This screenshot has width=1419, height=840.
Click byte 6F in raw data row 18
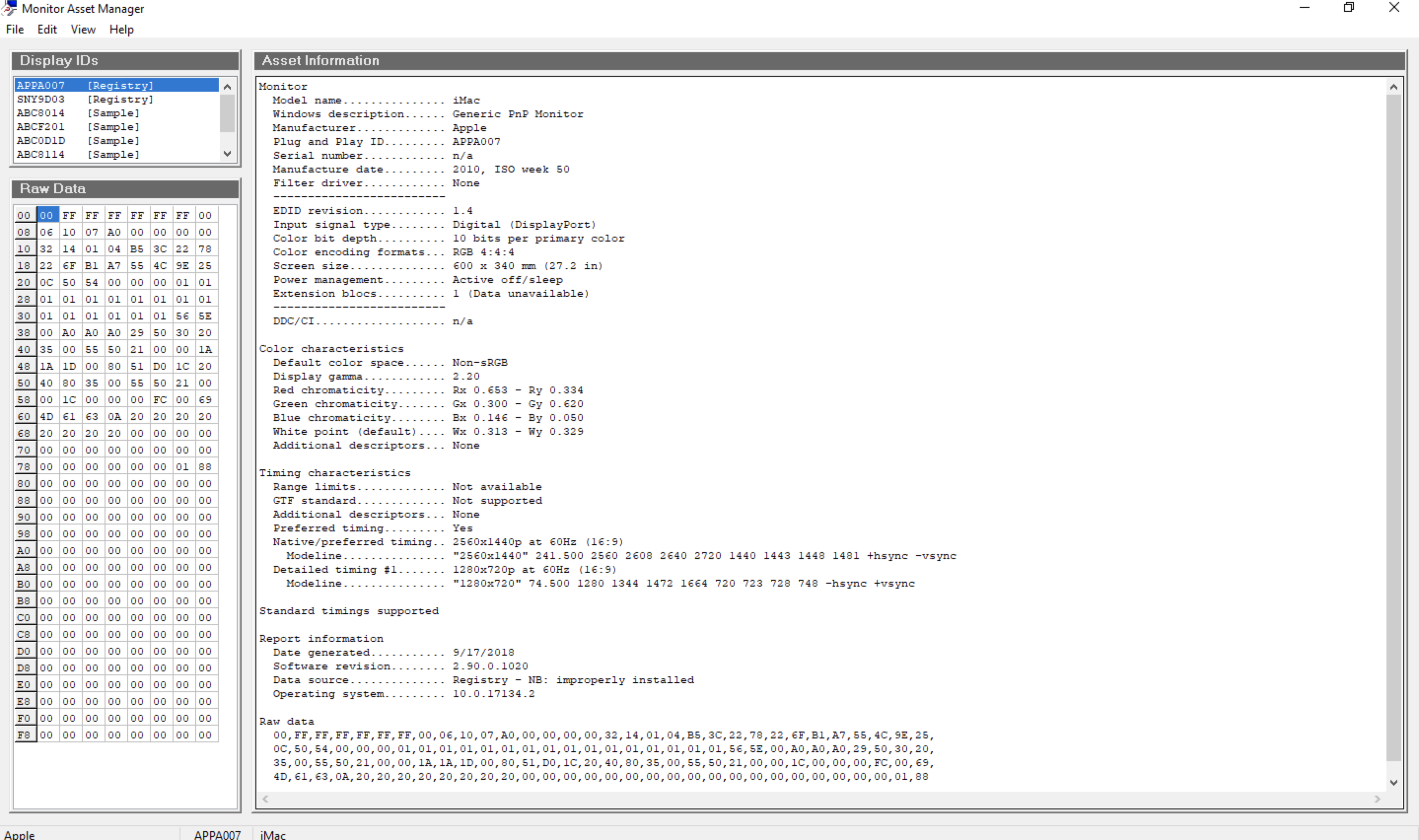click(x=69, y=266)
